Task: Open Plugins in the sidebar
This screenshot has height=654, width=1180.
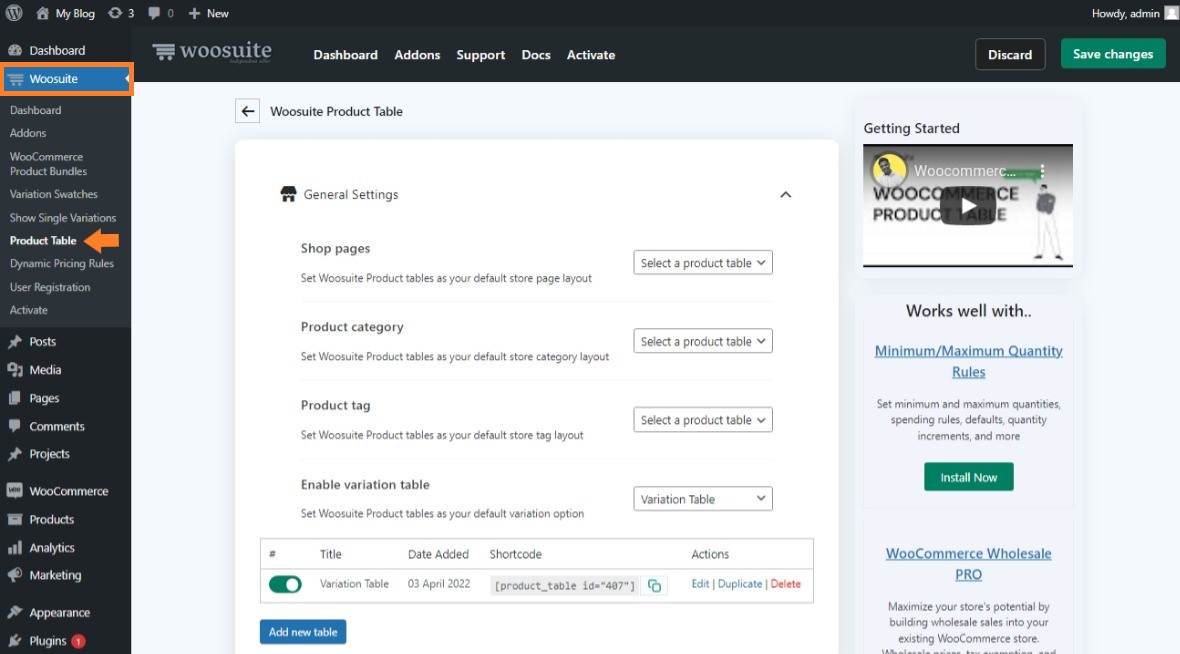Action: pyautogui.click(x=47, y=640)
